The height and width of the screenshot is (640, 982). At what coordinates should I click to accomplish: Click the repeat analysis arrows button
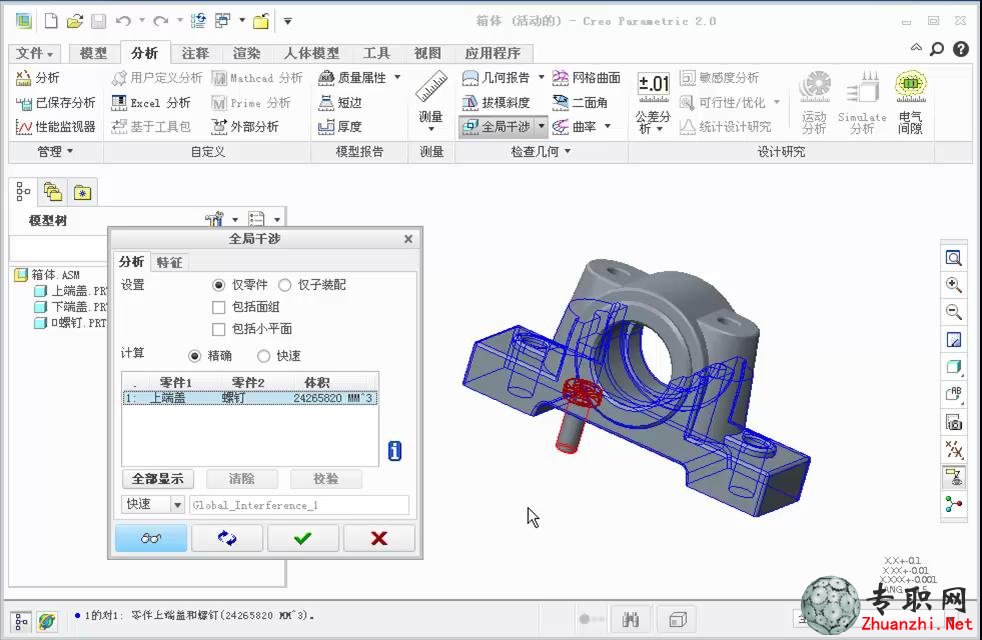click(227, 538)
